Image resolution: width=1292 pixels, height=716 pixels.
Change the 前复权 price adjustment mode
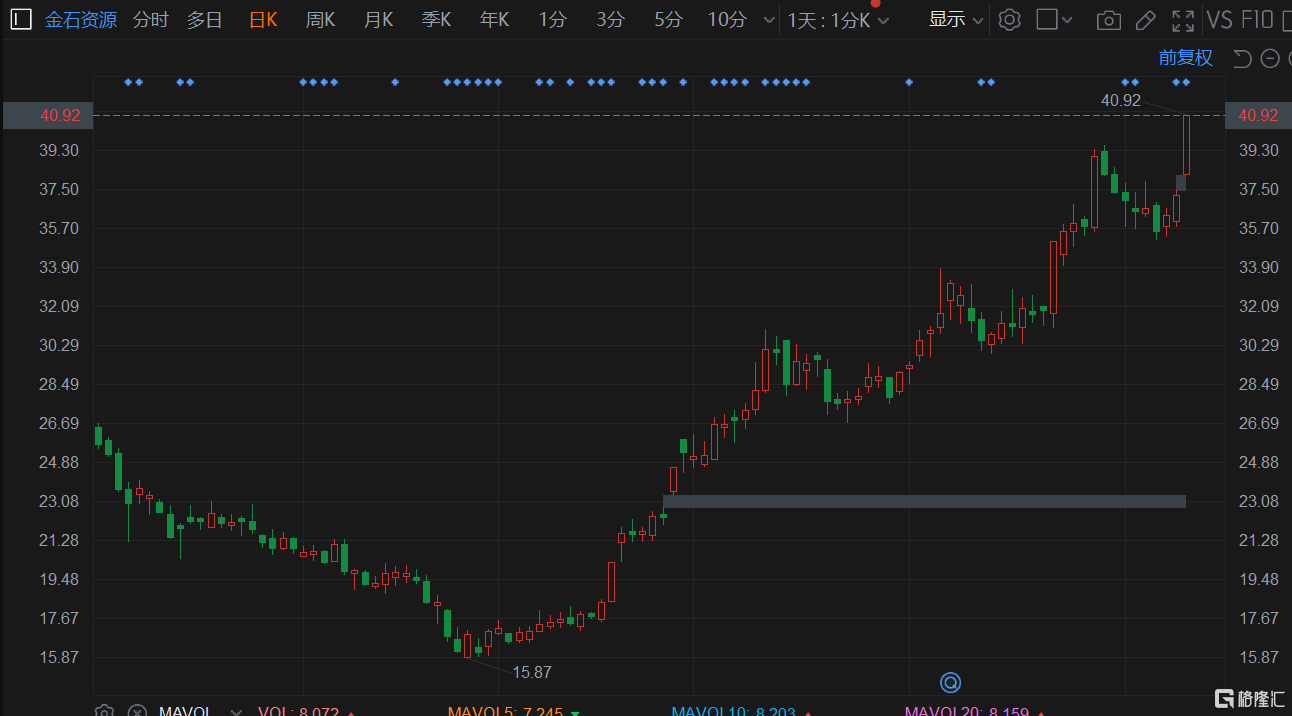point(1186,58)
